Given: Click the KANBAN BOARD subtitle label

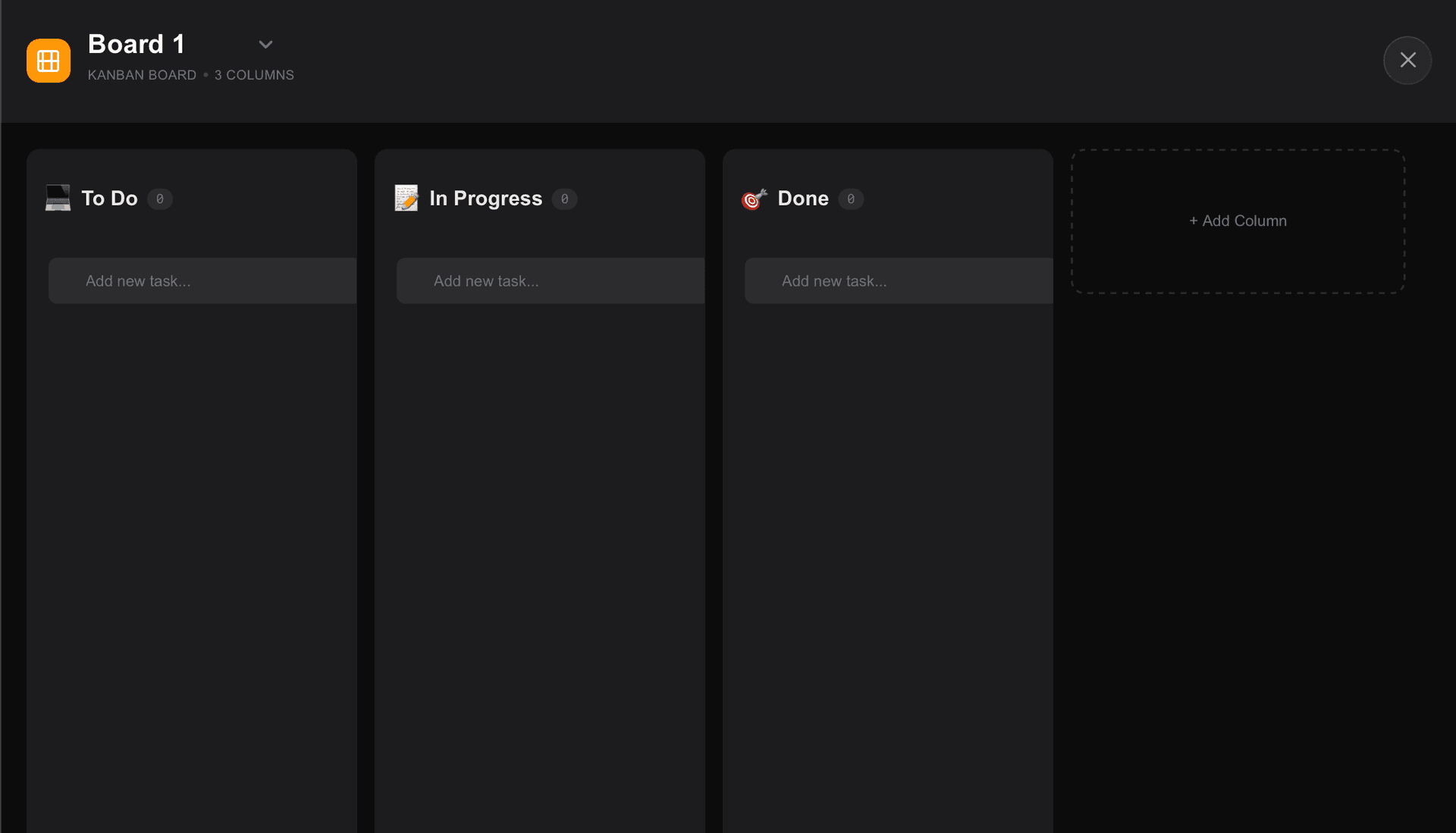Looking at the screenshot, I should [142, 74].
